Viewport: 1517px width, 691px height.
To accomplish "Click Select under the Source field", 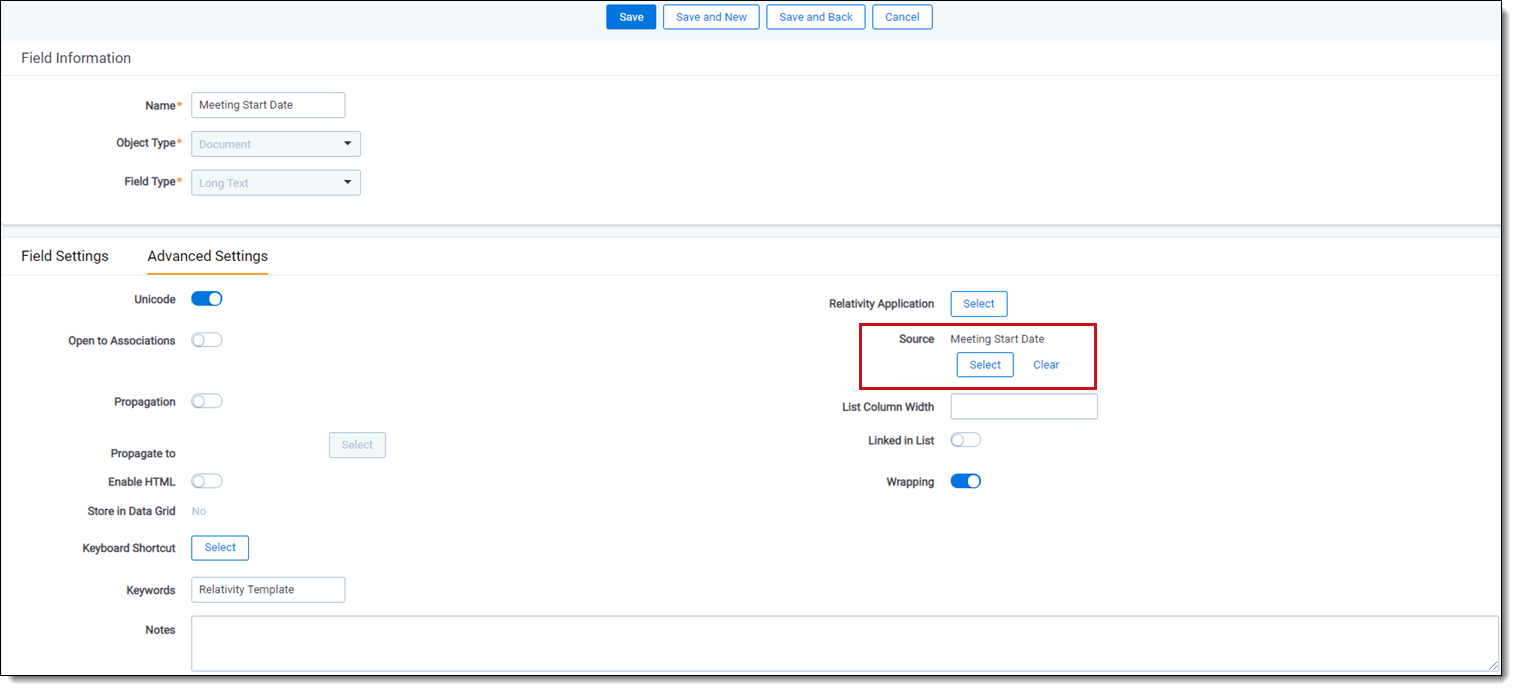I will (x=984, y=365).
